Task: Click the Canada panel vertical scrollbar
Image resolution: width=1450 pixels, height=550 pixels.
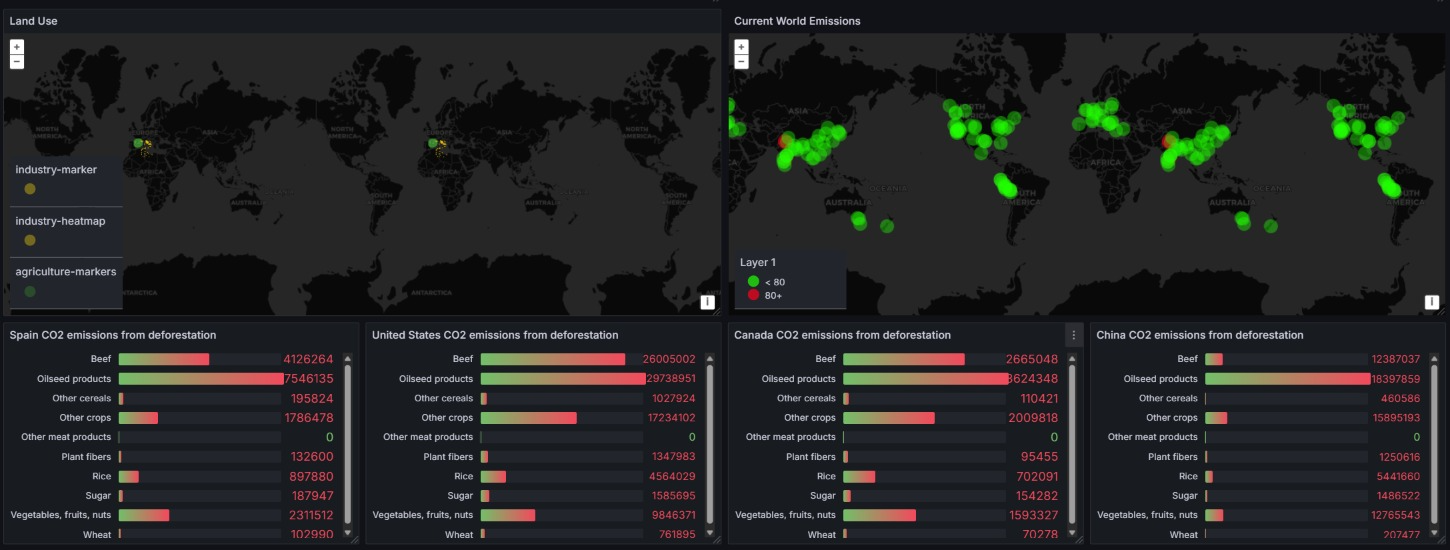Action: pyautogui.click(x=1072, y=440)
